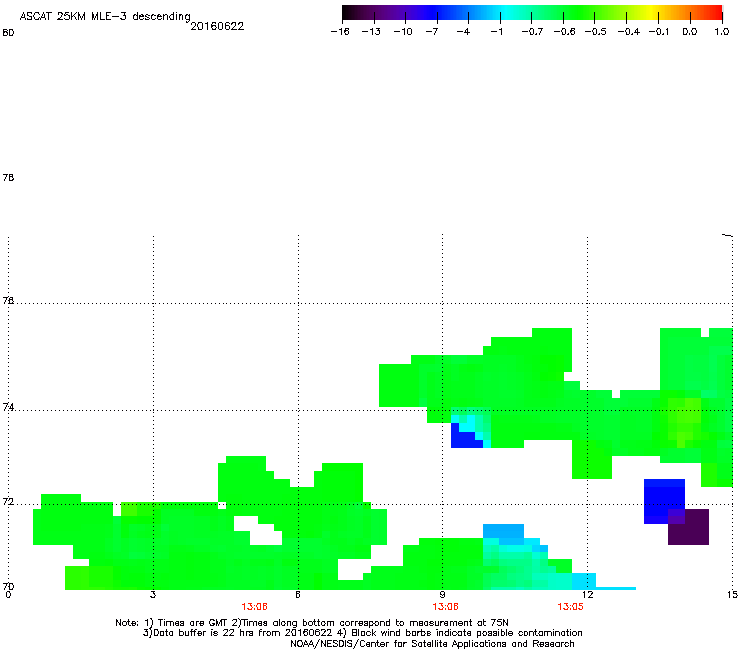Viewport: 740px width, 650px height.
Task: Click the "-0.7" color scale label
Action: pos(532,32)
